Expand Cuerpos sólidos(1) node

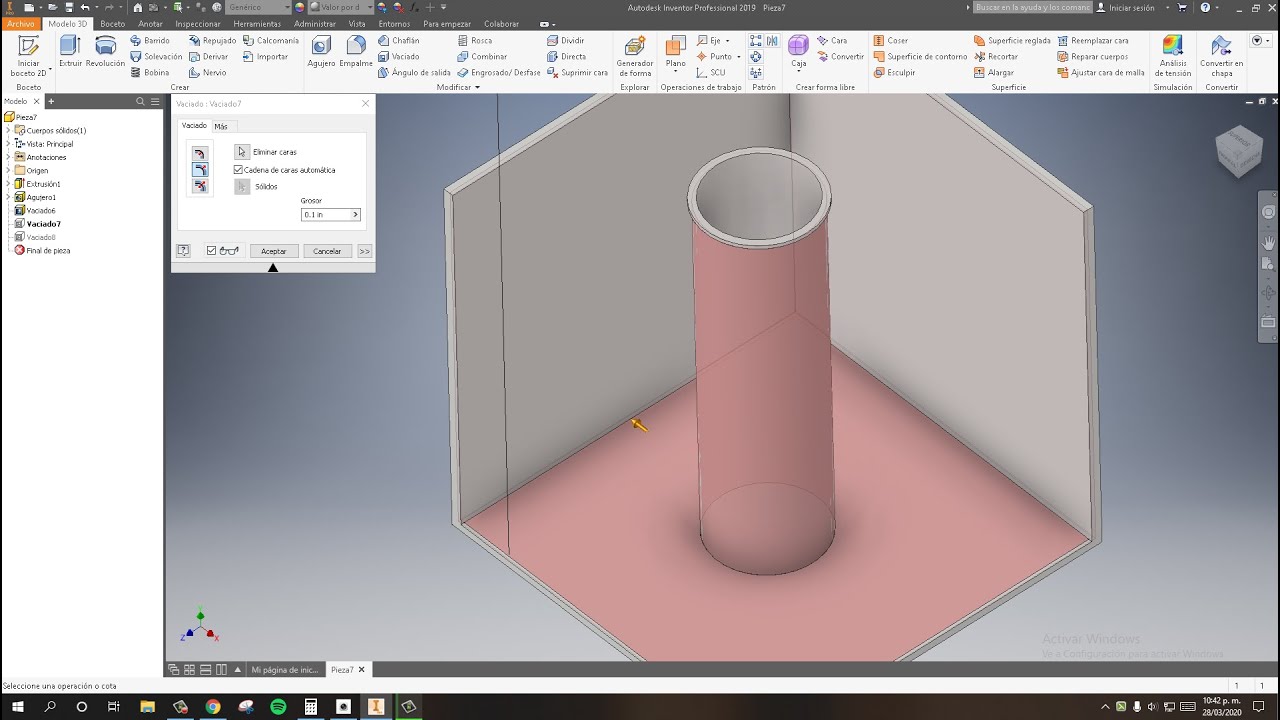[x=8, y=131]
